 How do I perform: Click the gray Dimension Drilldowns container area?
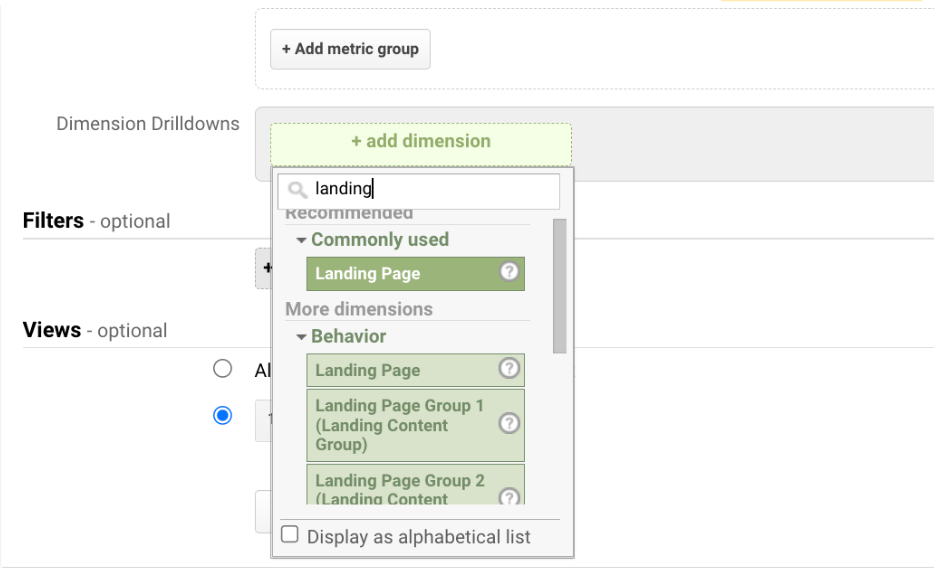click(750, 144)
